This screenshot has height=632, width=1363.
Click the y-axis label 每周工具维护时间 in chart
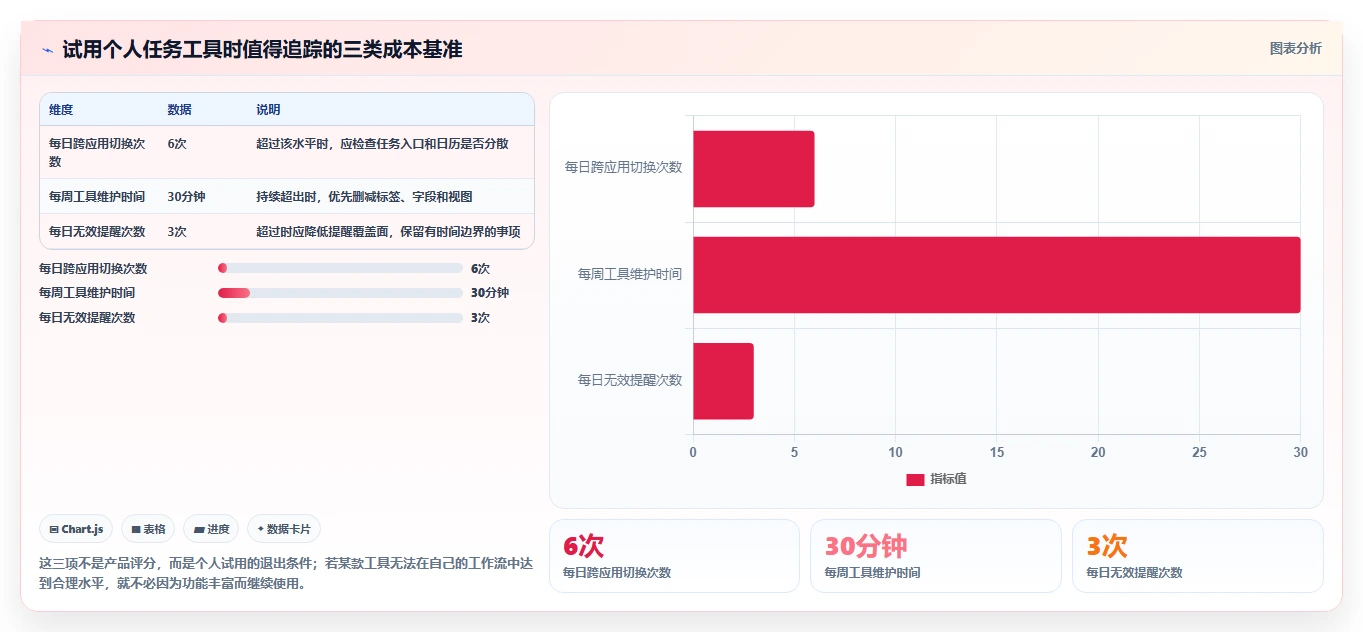630,274
